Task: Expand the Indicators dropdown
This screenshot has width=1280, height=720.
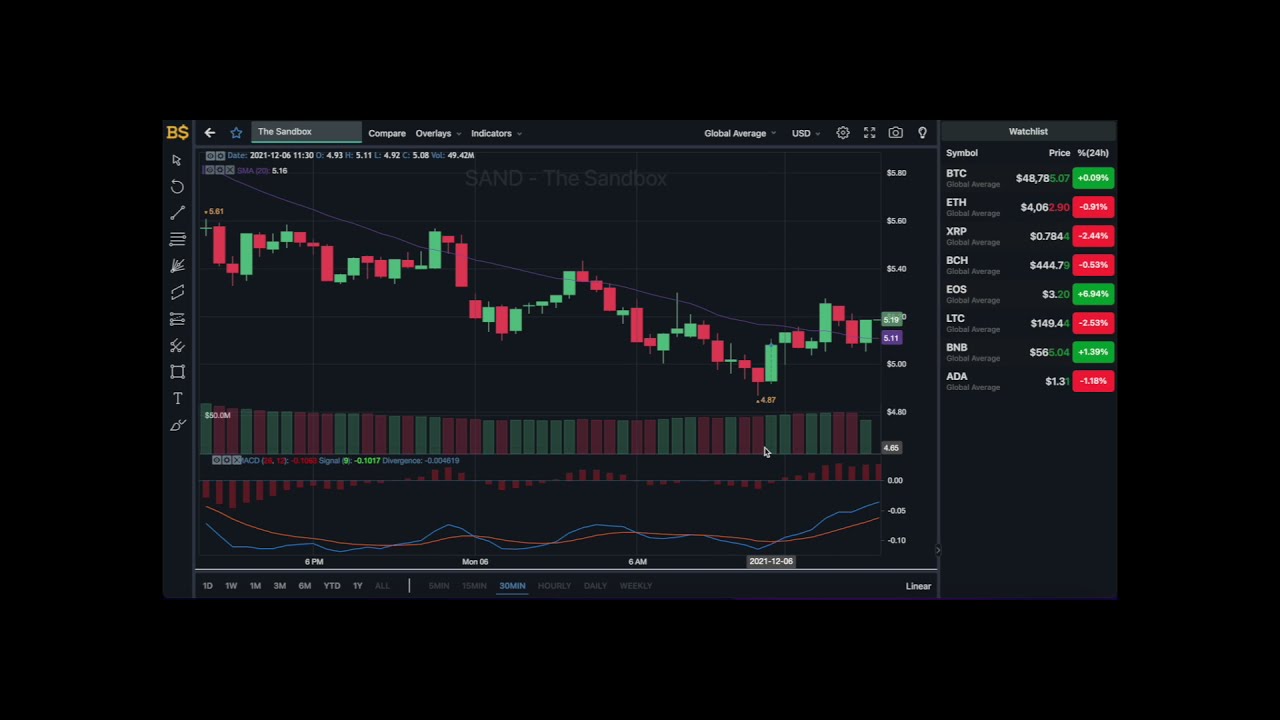Action: 496,133
